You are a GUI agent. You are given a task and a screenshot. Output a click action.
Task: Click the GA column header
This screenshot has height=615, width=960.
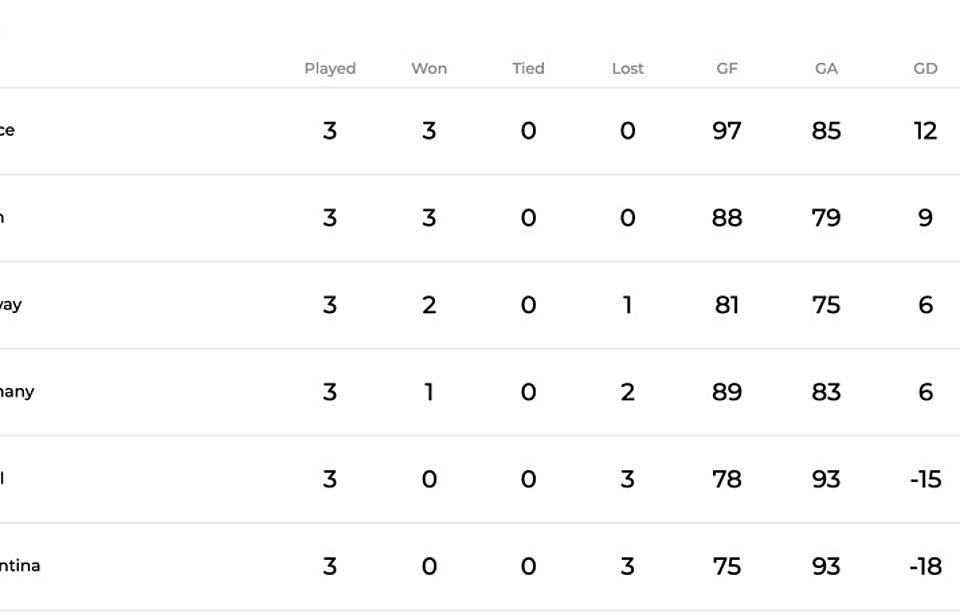[x=826, y=68]
